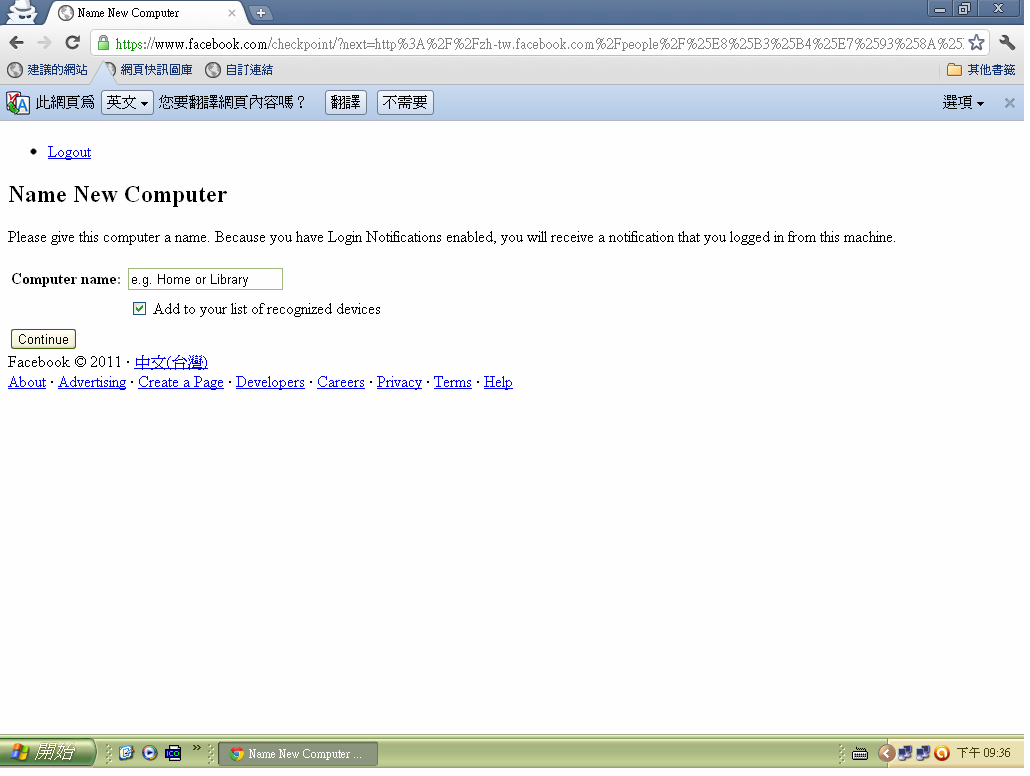Screen dimensions: 1030x776
Task: Launch Internet Explorer from Quick Launch
Action: tap(126, 753)
